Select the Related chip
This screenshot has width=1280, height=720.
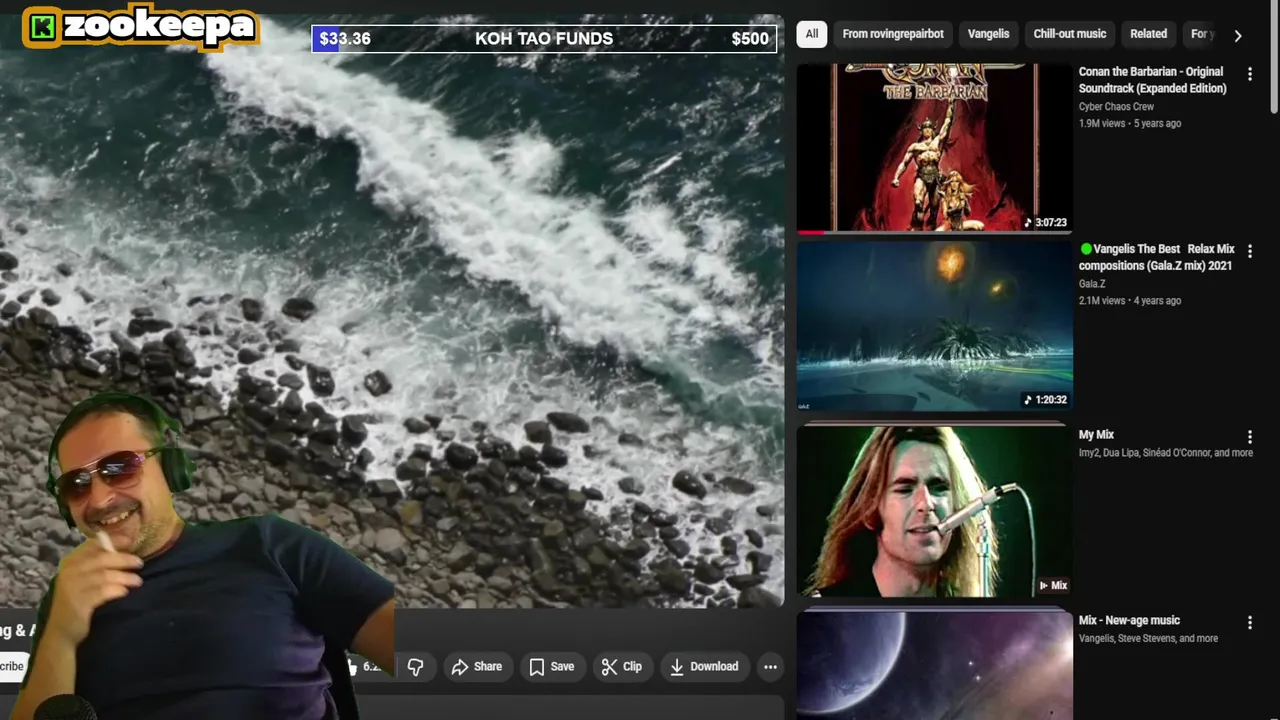point(1148,34)
